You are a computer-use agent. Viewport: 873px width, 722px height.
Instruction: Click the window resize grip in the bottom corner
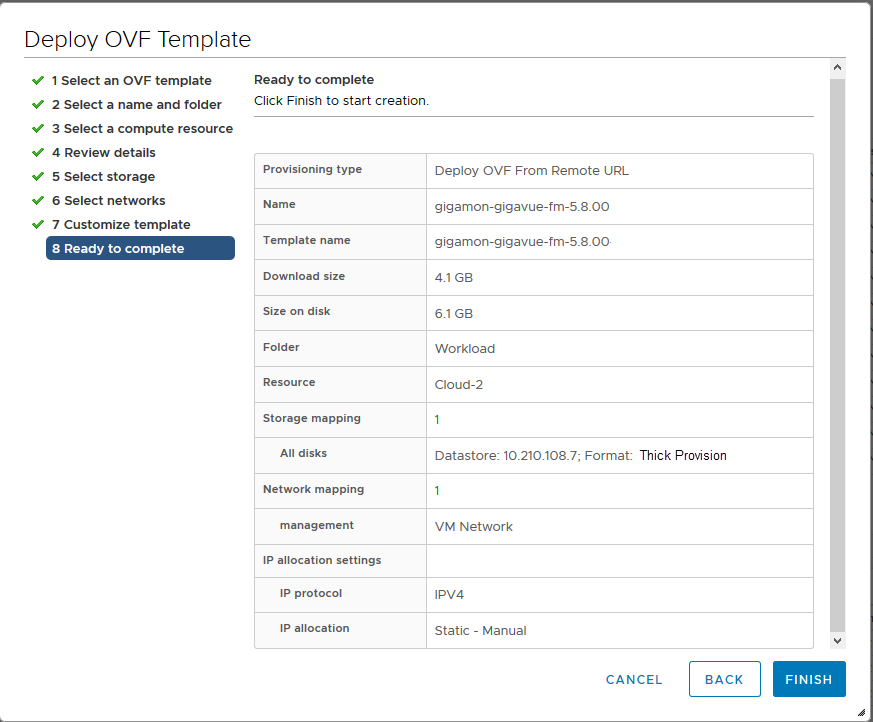coord(861,712)
